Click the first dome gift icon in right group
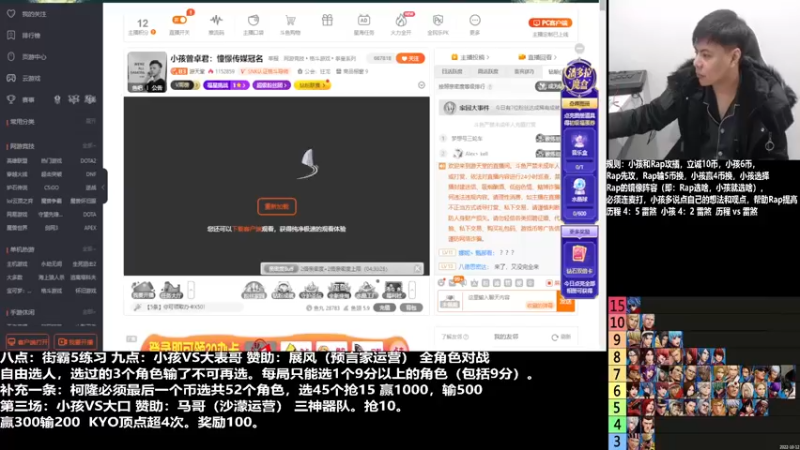Image resolution: width=800 pixels, height=450 pixels. click(x=254, y=290)
